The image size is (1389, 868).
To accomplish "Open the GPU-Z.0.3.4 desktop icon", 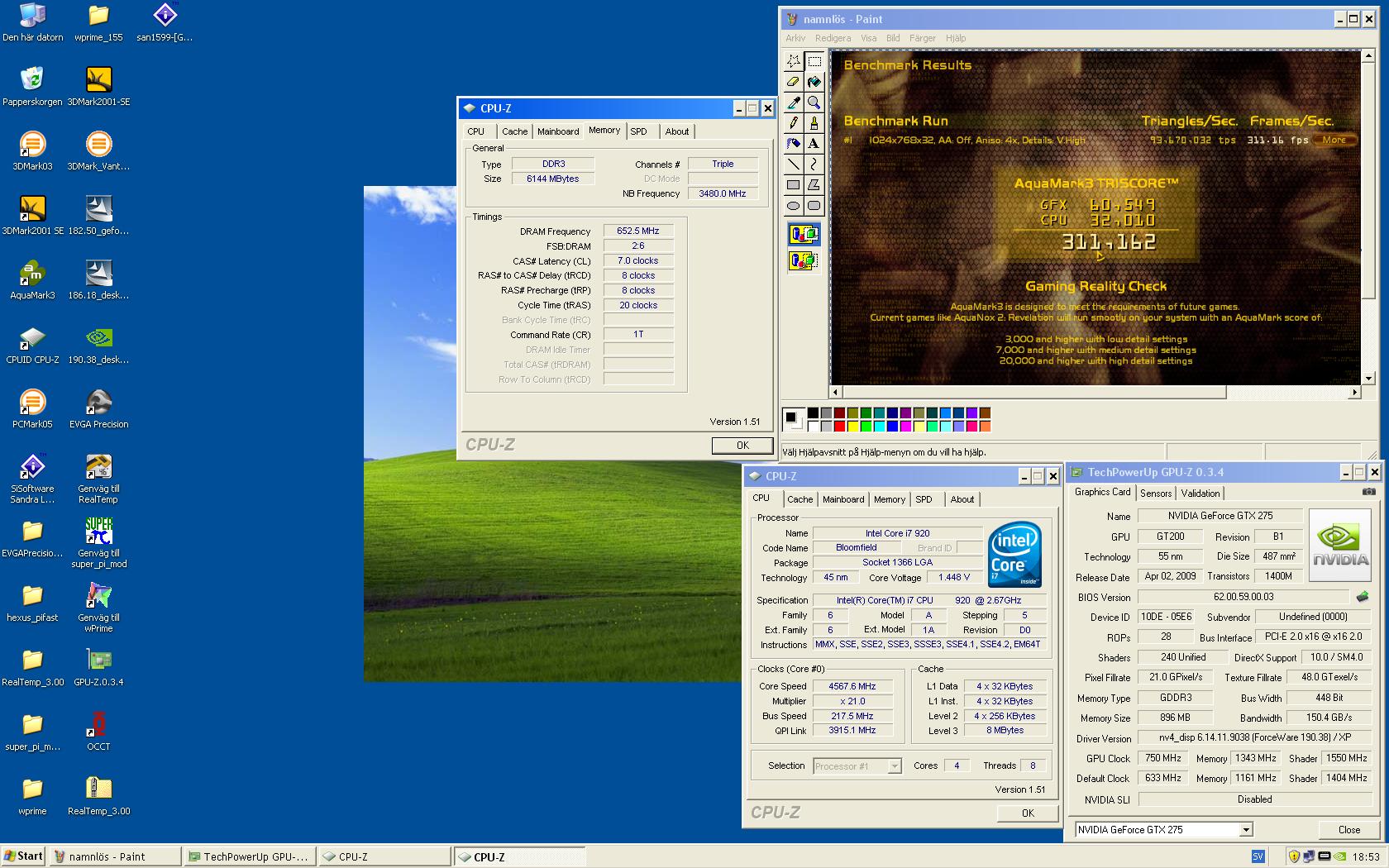I will 98,666.
